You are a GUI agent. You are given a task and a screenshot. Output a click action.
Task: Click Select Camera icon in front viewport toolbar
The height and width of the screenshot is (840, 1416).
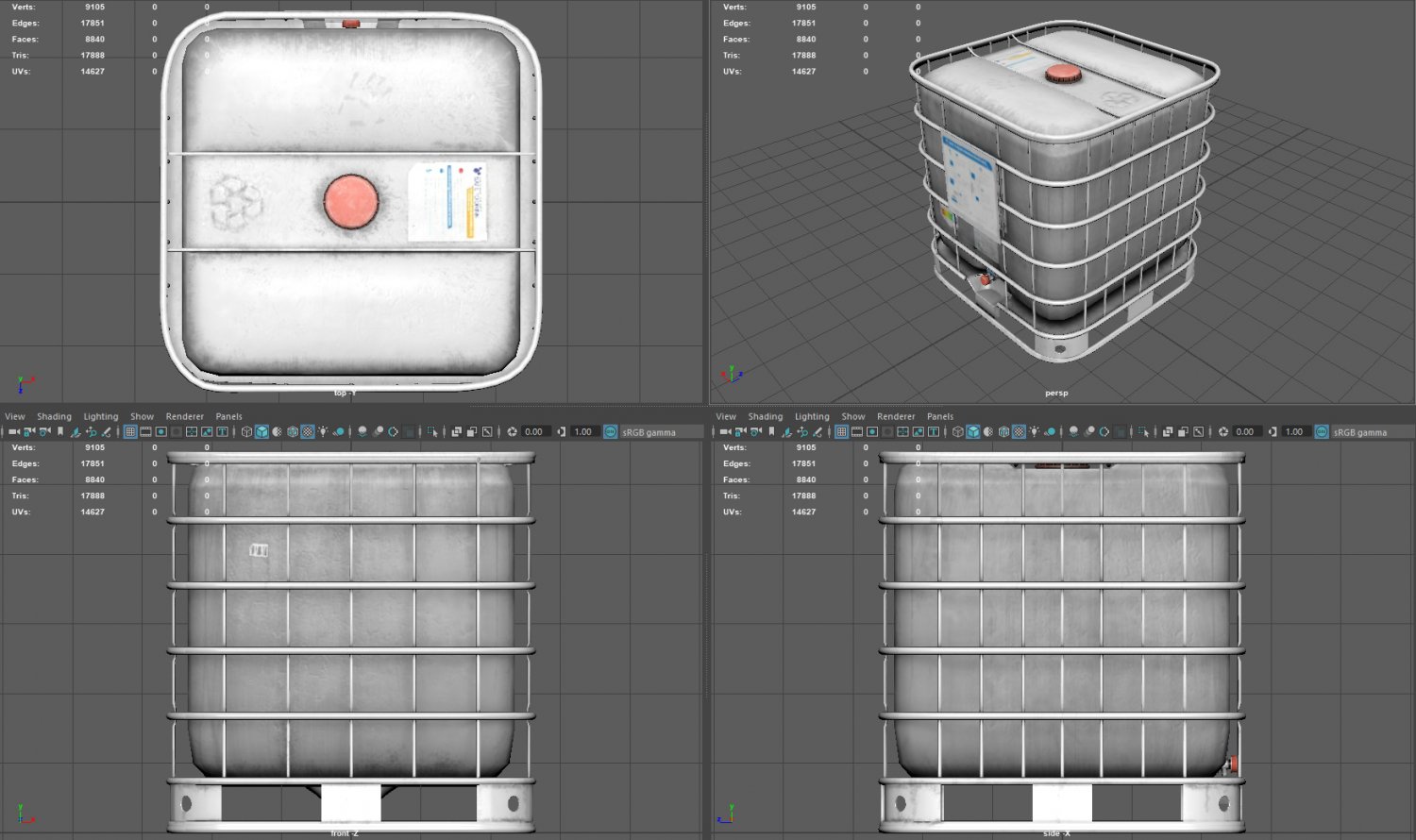click(x=13, y=432)
